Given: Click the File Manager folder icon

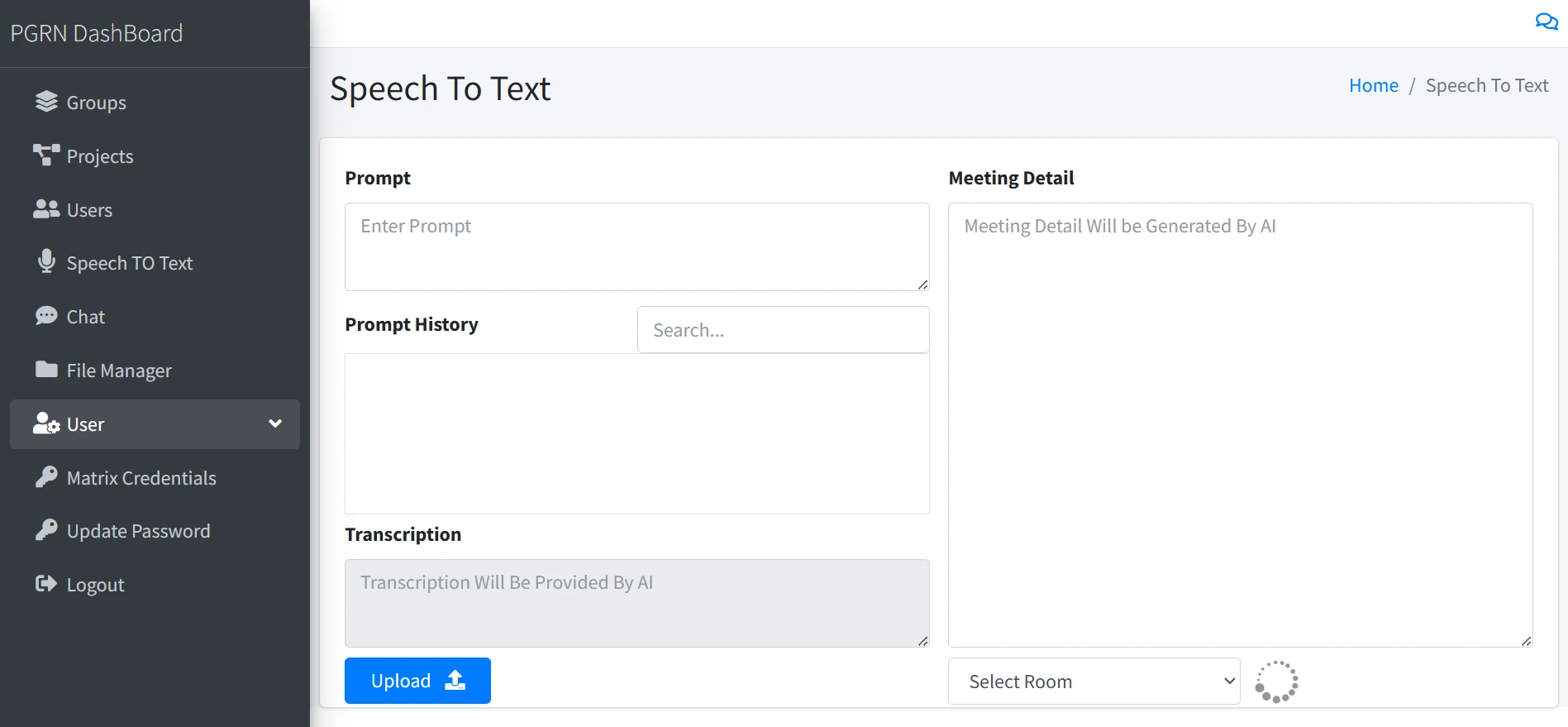Looking at the screenshot, I should tap(46, 370).
